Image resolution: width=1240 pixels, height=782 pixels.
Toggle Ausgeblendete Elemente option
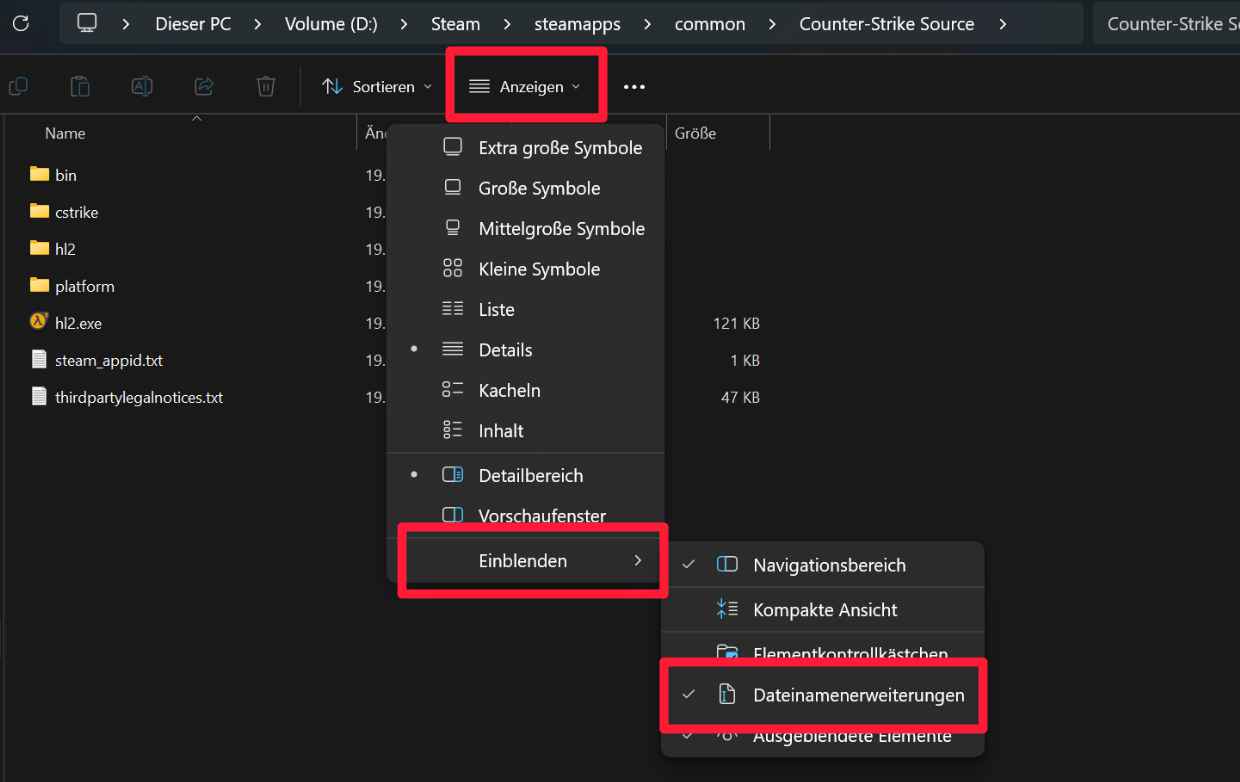click(x=823, y=738)
